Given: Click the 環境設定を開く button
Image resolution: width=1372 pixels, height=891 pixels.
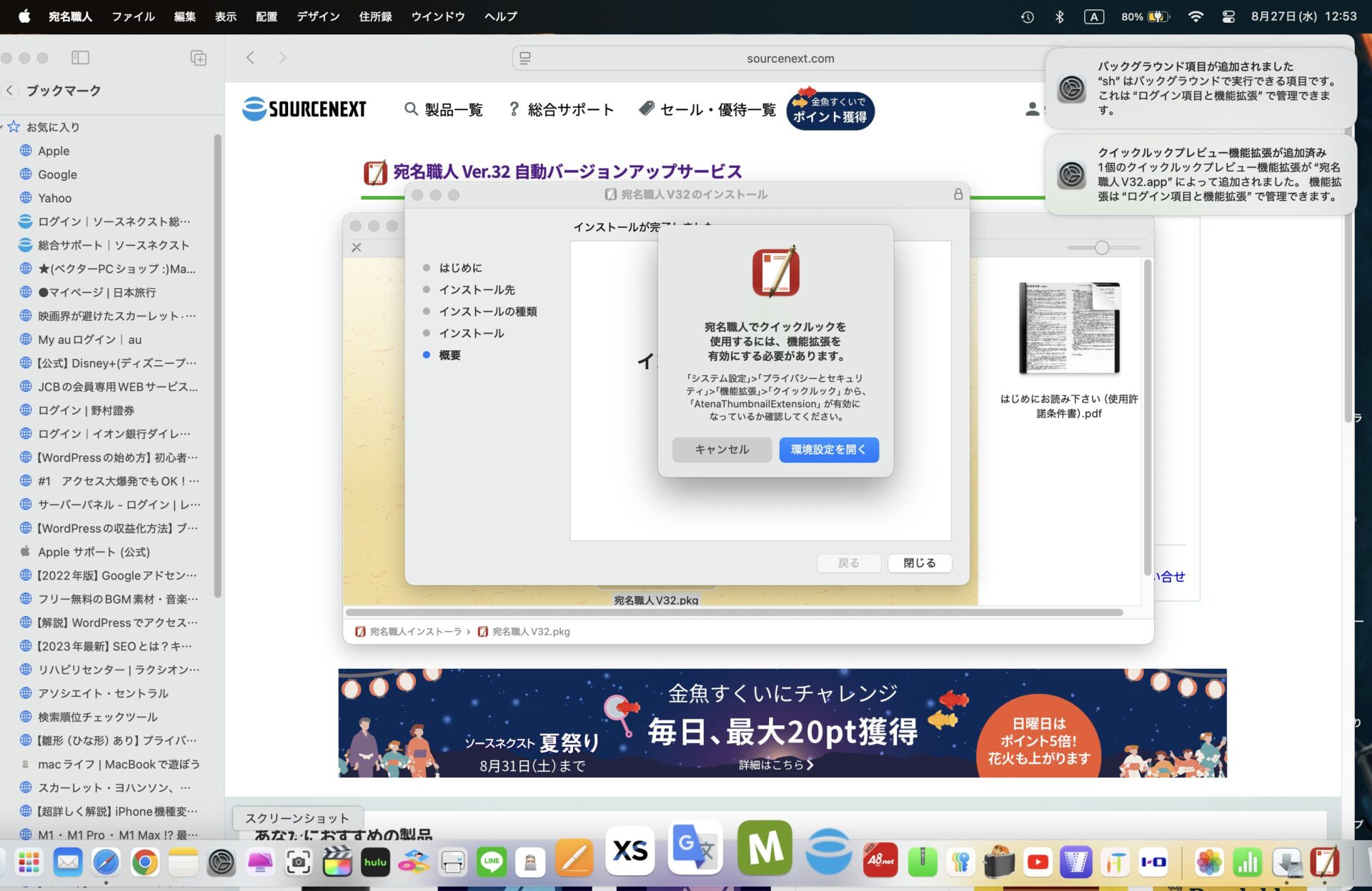Looking at the screenshot, I should tap(829, 449).
